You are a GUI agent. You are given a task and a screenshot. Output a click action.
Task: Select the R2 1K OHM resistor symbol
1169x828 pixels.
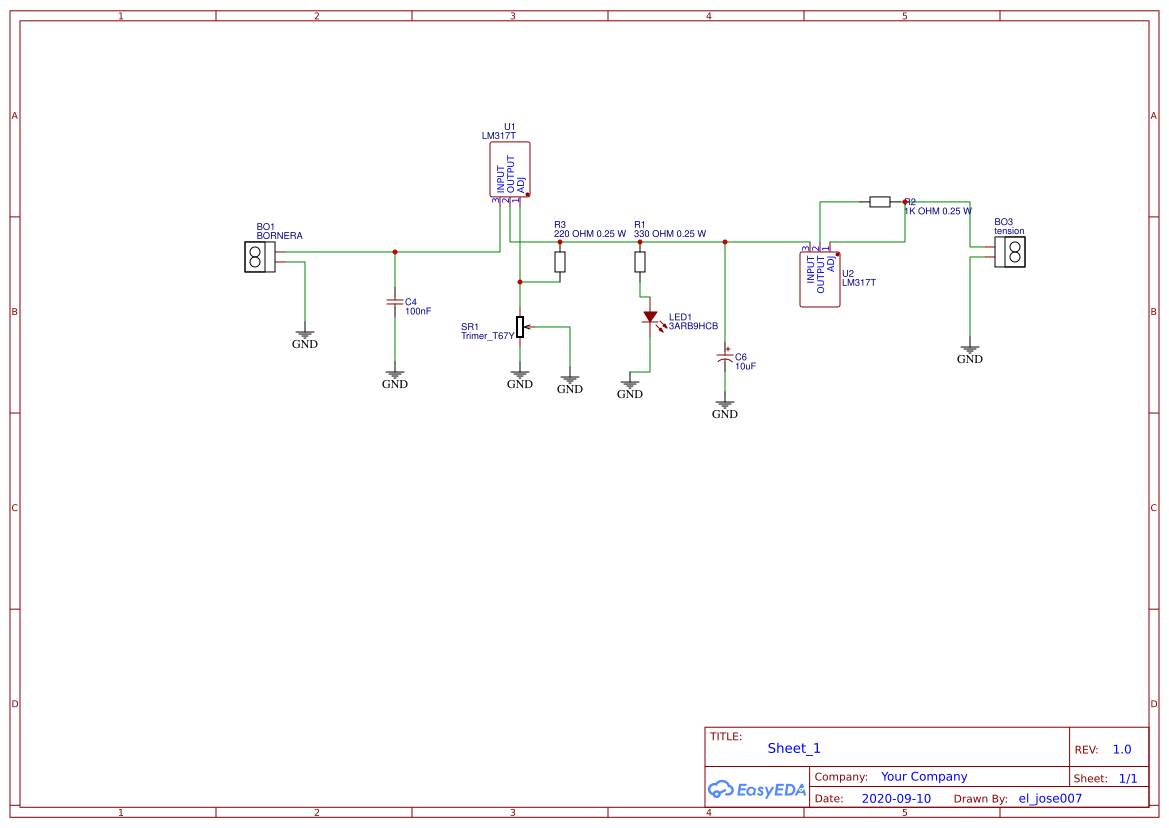tap(881, 201)
